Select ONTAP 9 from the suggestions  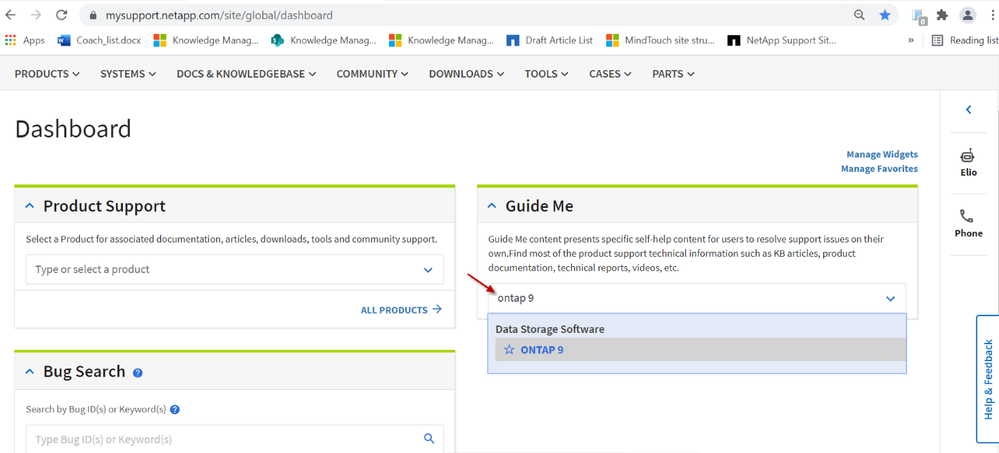pyautogui.click(x=542, y=350)
